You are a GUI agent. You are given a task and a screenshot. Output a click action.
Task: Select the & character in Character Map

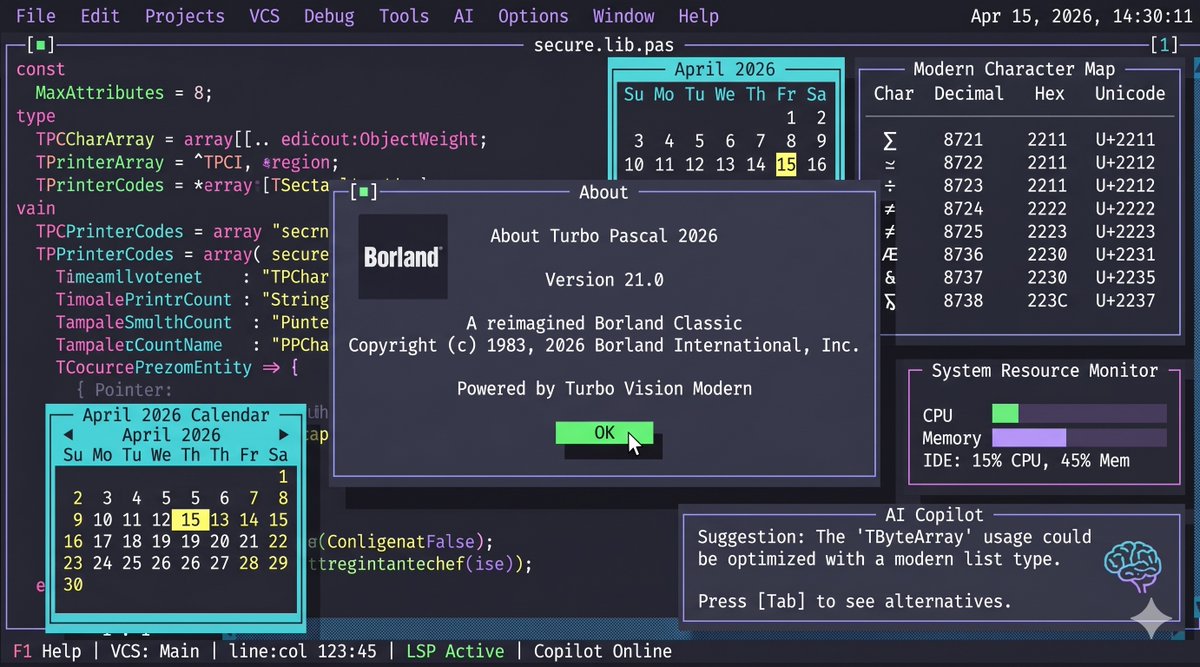tap(890, 278)
